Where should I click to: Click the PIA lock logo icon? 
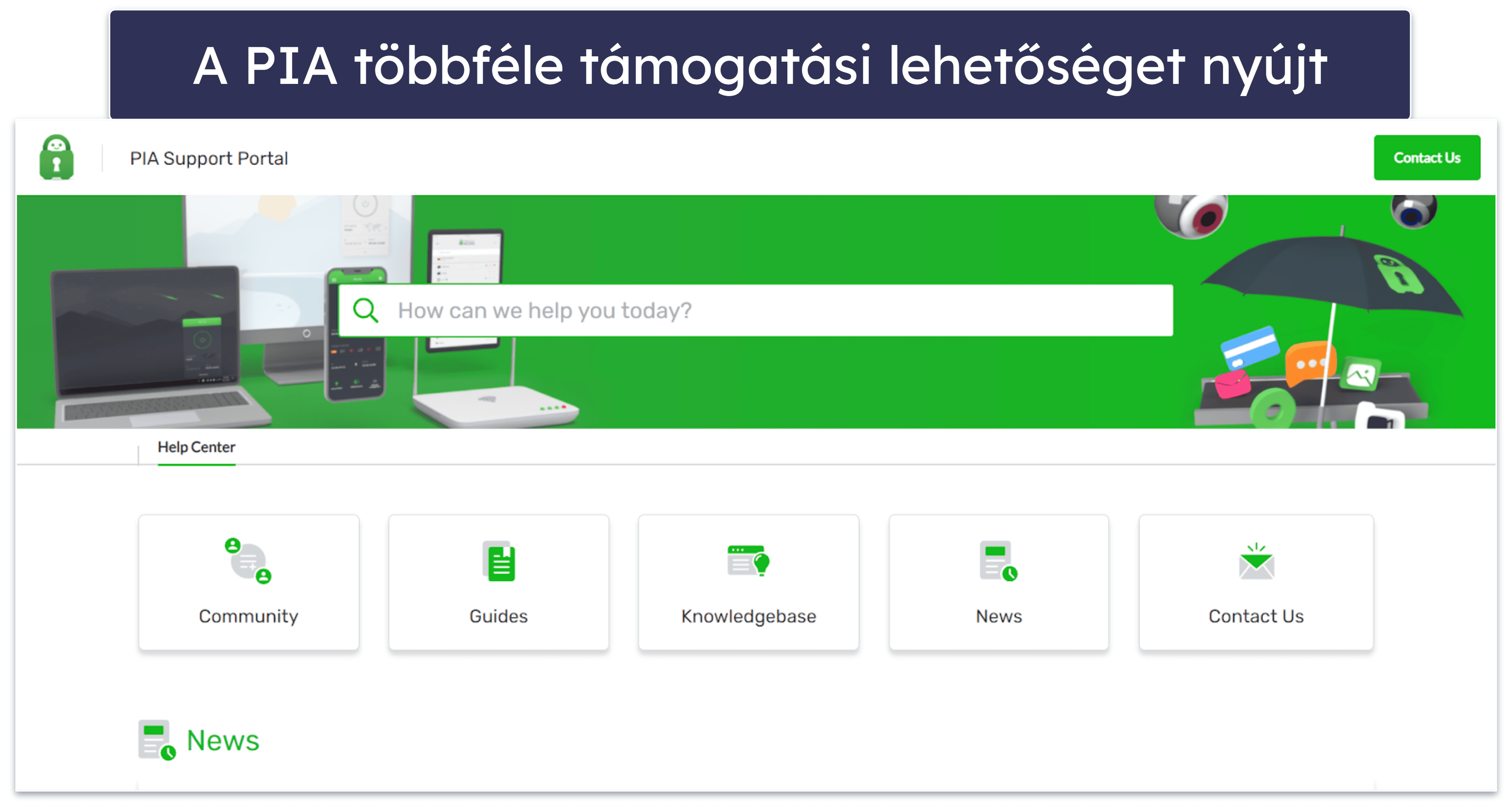click(x=58, y=158)
